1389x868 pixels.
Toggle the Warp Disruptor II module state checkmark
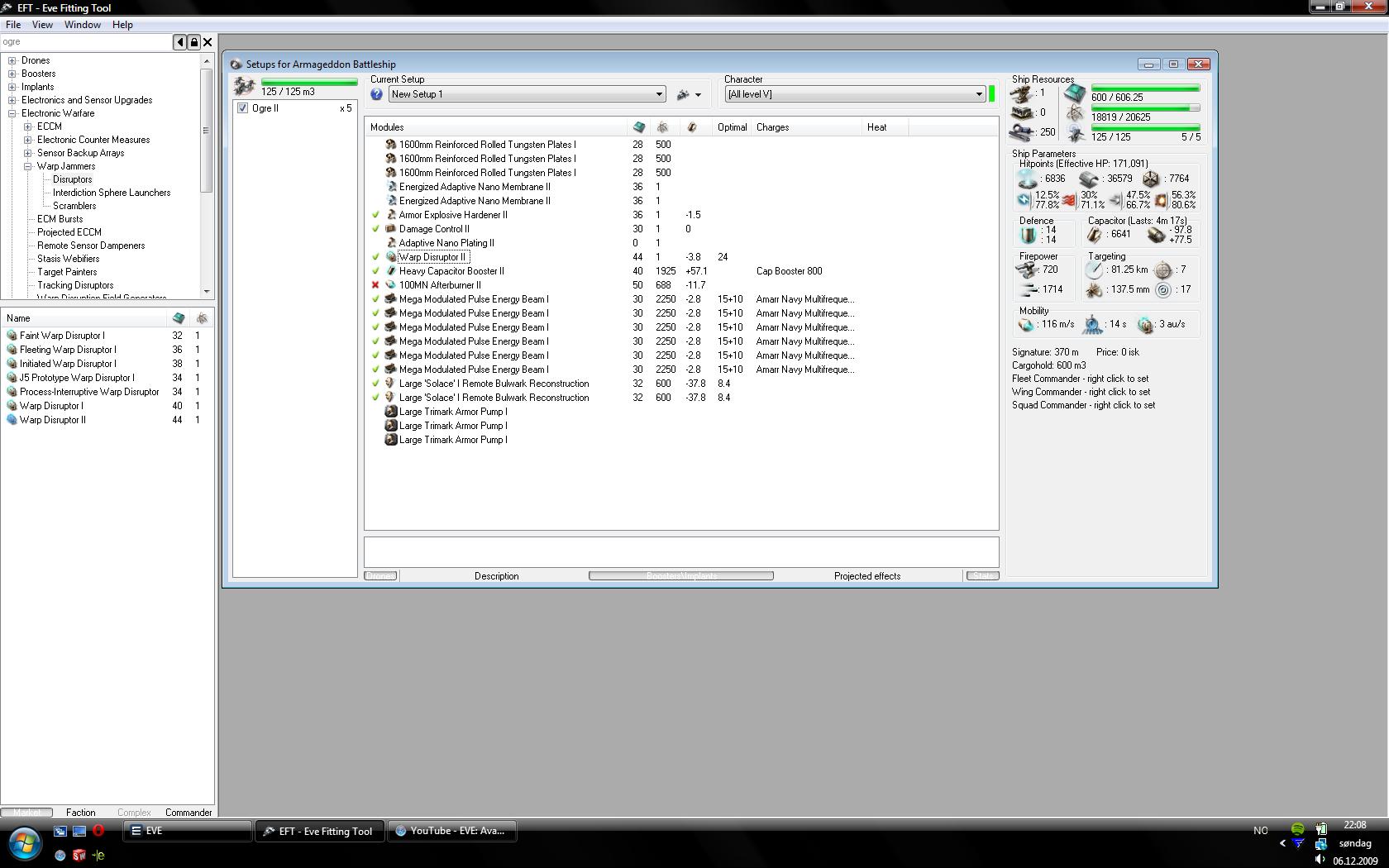click(x=376, y=257)
